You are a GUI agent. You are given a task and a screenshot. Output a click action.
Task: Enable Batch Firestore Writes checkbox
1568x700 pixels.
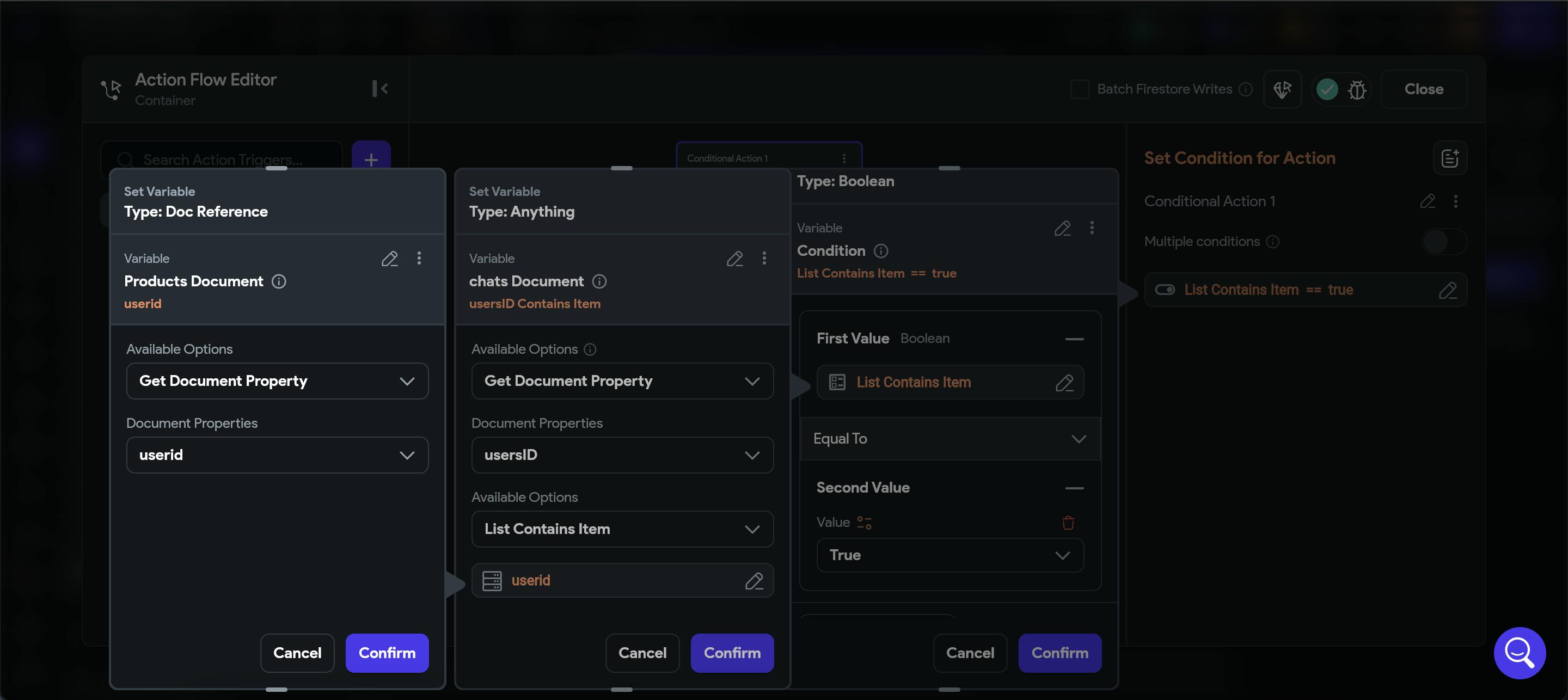tap(1079, 89)
